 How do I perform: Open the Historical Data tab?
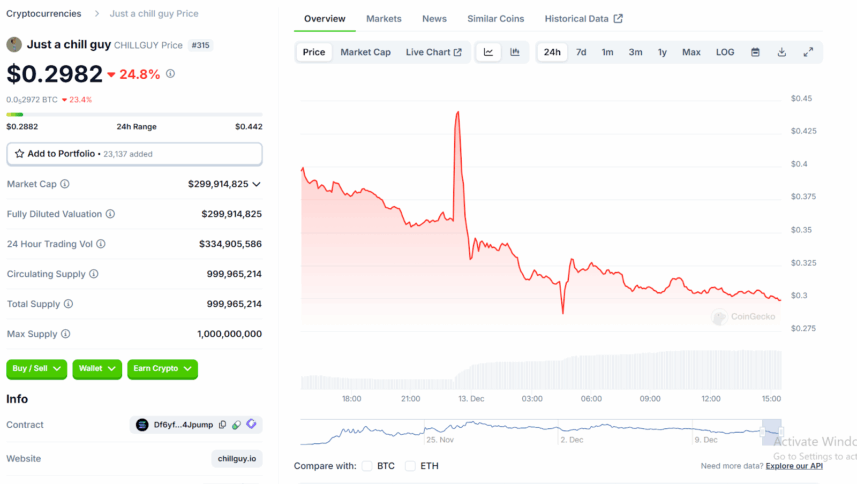click(x=583, y=19)
